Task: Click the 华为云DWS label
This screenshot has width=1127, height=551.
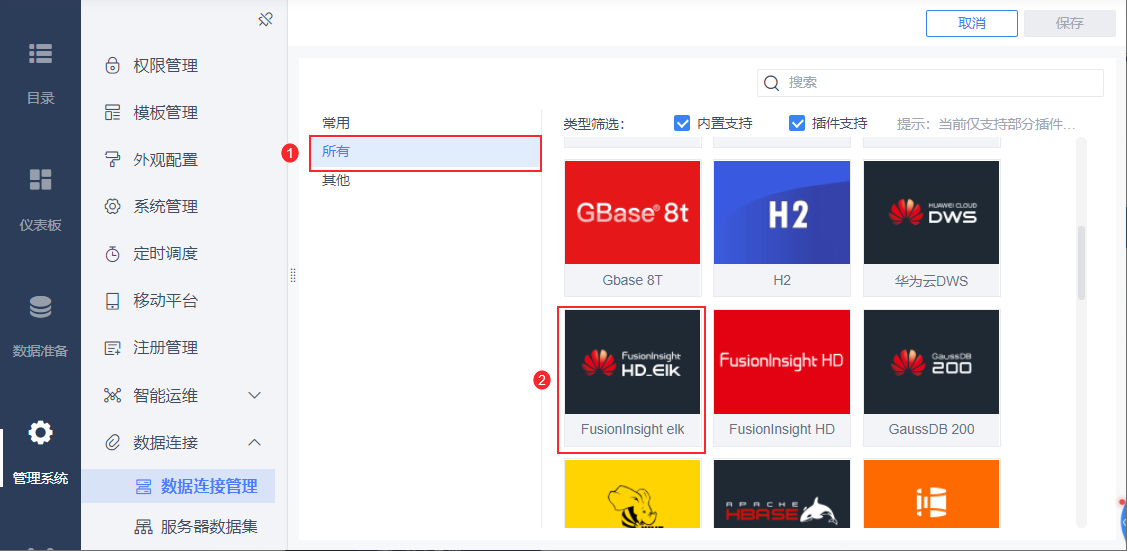Action: tap(932, 281)
